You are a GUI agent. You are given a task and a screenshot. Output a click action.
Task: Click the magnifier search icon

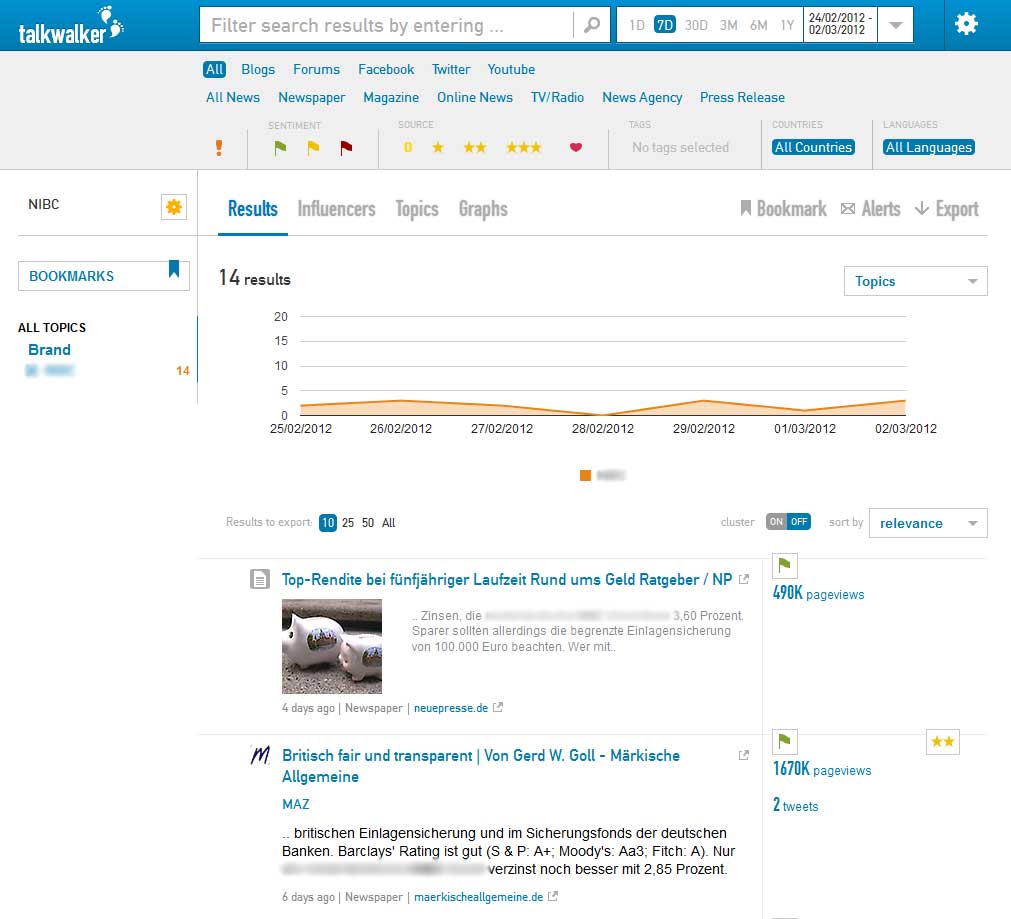tap(592, 26)
